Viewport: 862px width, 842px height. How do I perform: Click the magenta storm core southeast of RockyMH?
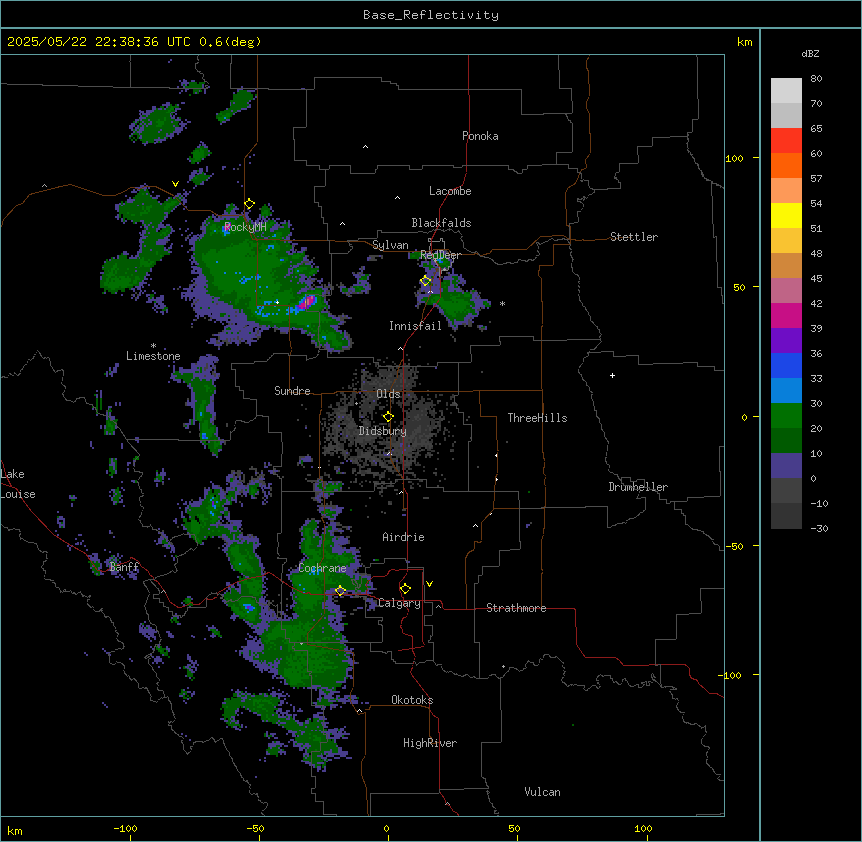tap(307, 302)
